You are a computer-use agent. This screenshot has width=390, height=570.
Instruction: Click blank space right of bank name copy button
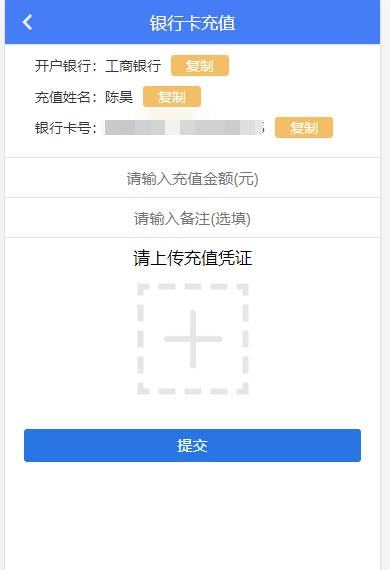coord(303,65)
